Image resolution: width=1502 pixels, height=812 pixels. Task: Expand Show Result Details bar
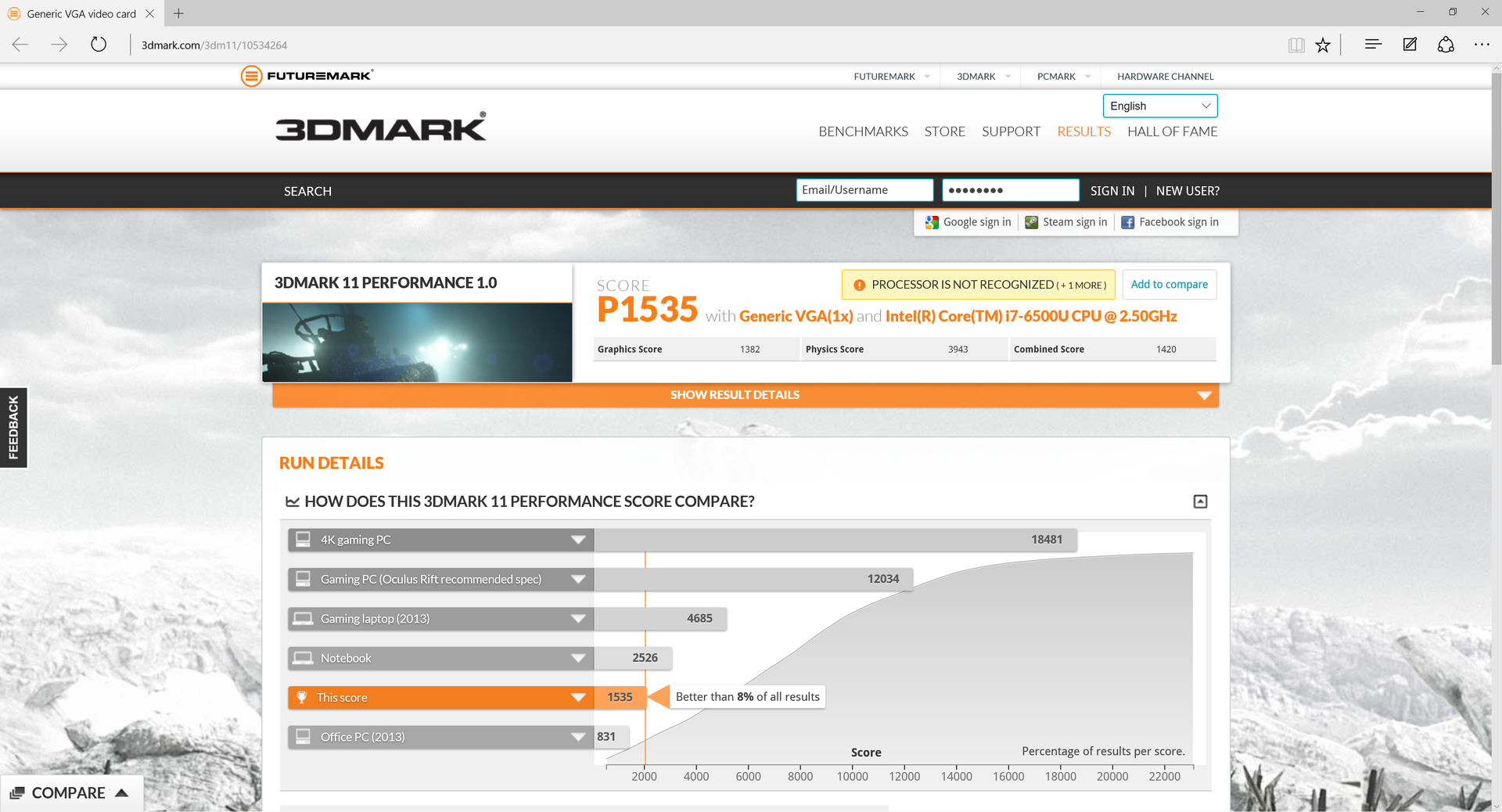(x=746, y=395)
